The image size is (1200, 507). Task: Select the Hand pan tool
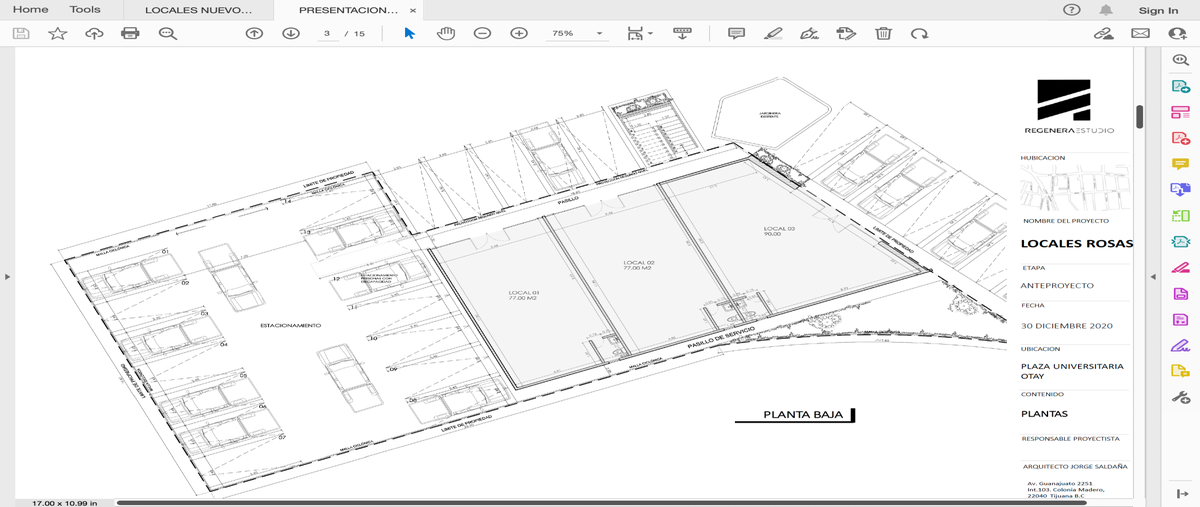(x=446, y=33)
